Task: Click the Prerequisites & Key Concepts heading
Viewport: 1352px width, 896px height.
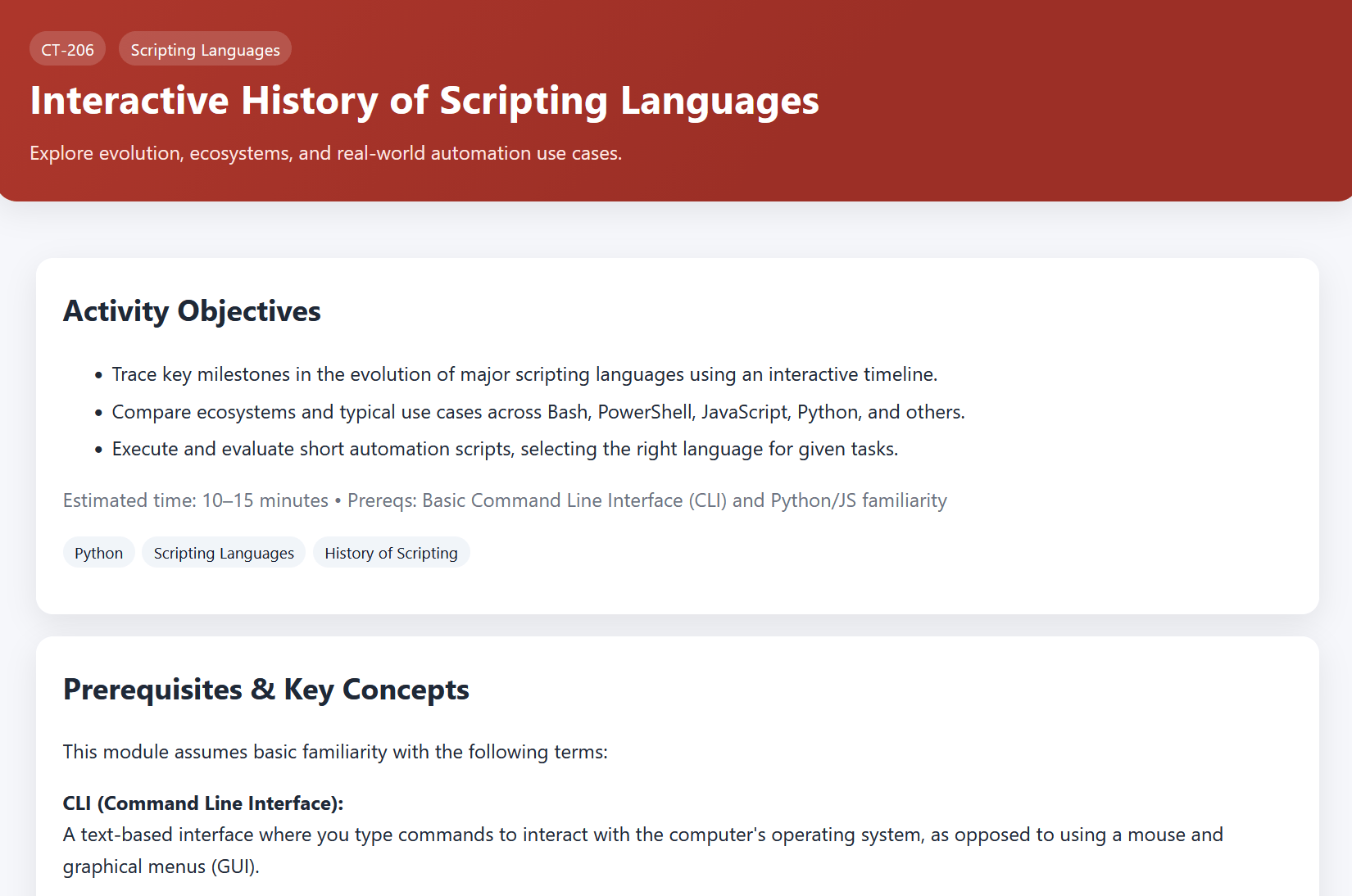Action: [x=266, y=690]
